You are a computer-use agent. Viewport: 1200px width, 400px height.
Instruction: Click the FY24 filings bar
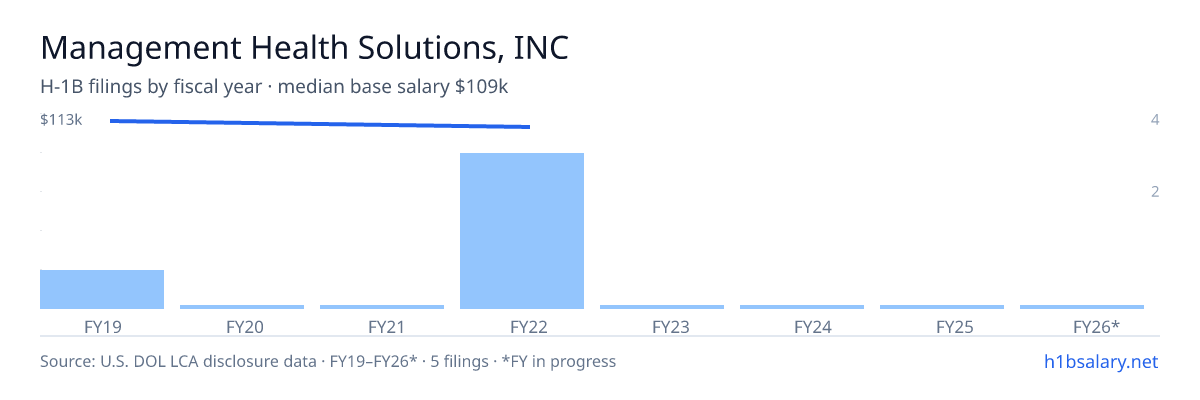[x=802, y=307]
